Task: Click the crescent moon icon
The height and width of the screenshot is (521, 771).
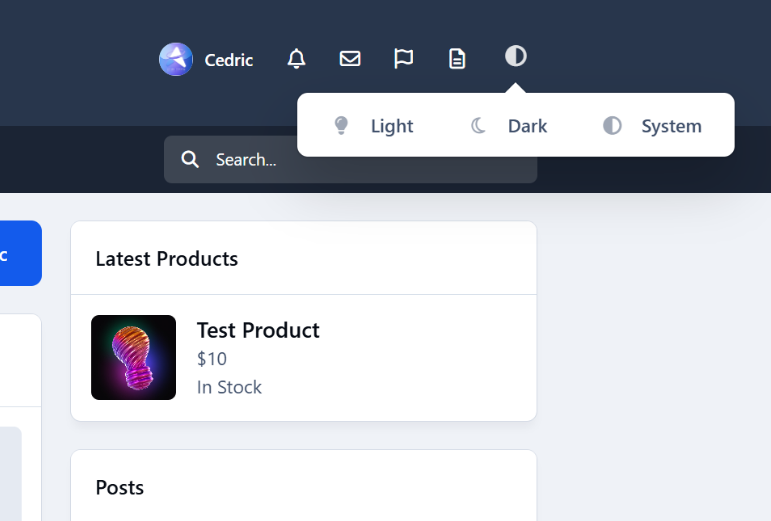Action: pos(478,126)
